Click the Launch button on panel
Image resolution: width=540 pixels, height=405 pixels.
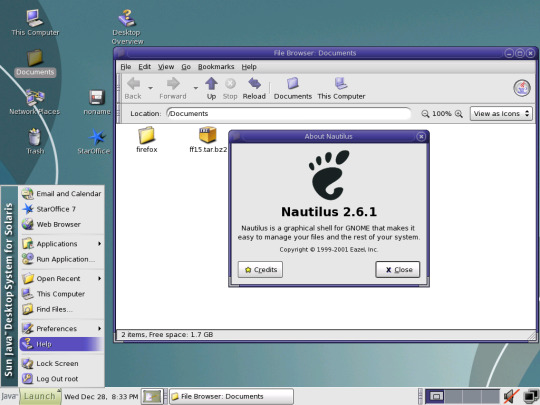coord(40,396)
